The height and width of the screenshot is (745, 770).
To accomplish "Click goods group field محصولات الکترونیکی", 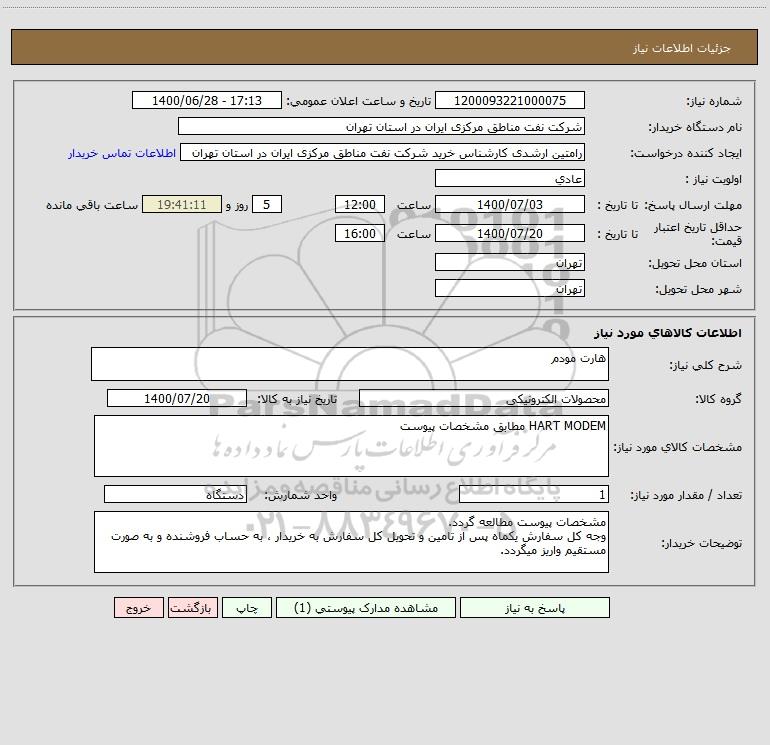I will (x=484, y=398).
